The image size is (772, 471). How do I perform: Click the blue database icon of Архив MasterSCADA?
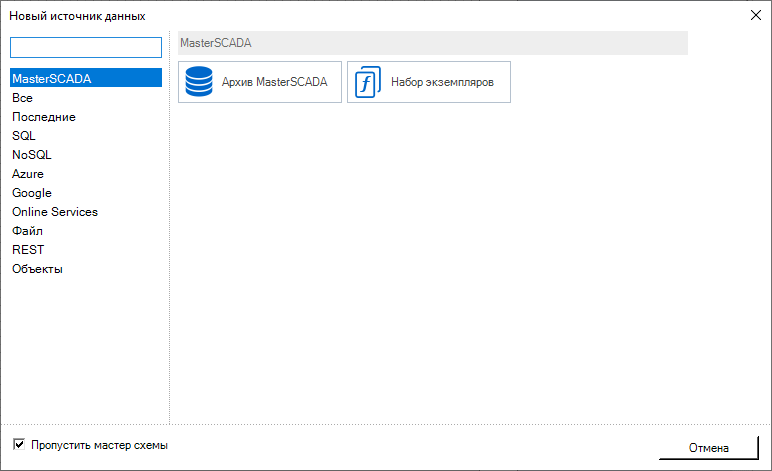tap(199, 82)
